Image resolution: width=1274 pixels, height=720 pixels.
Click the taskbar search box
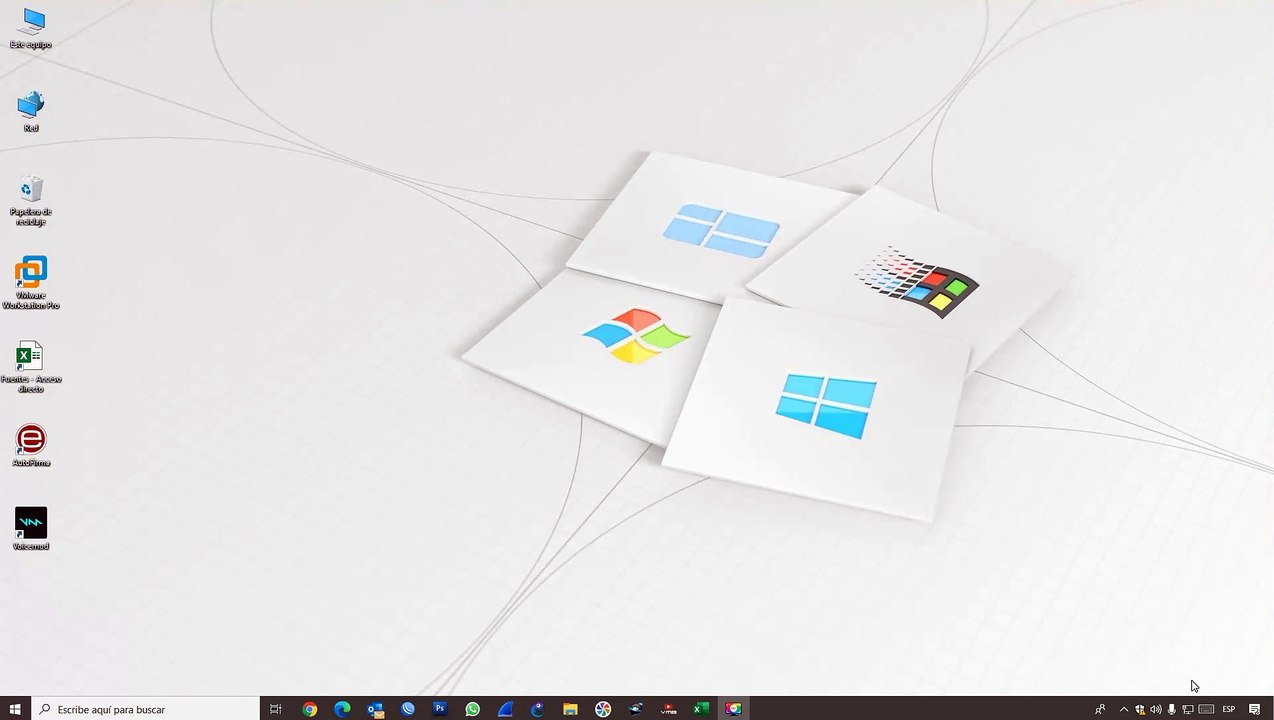pos(145,709)
